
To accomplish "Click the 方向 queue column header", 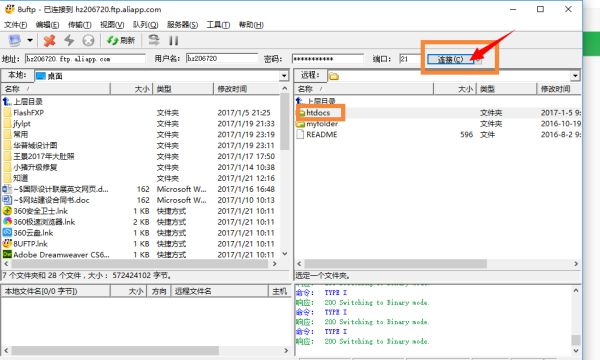I will (159, 292).
